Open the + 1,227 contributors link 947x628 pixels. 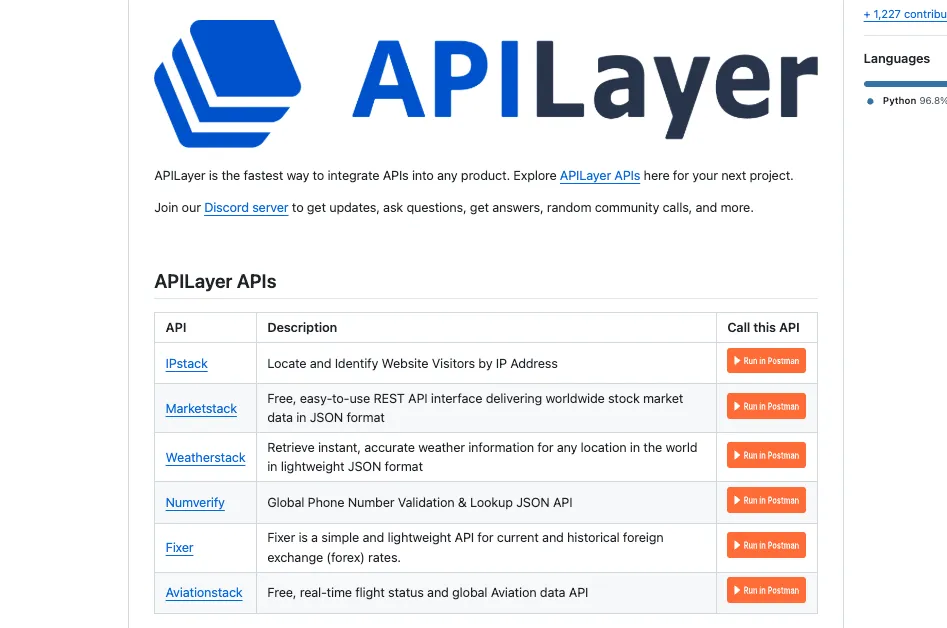click(x=905, y=14)
